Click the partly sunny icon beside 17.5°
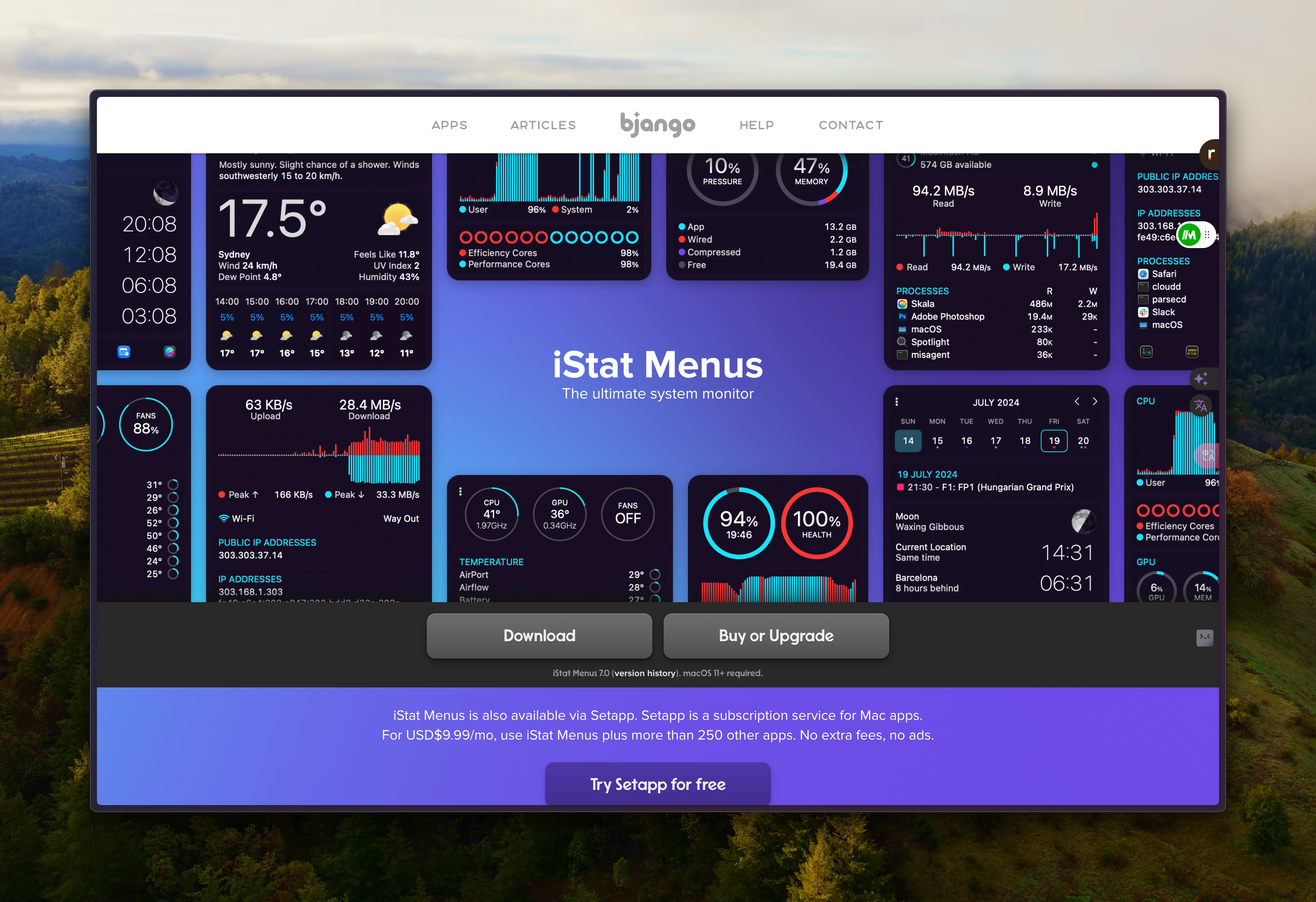1316x902 pixels. pyautogui.click(x=398, y=219)
